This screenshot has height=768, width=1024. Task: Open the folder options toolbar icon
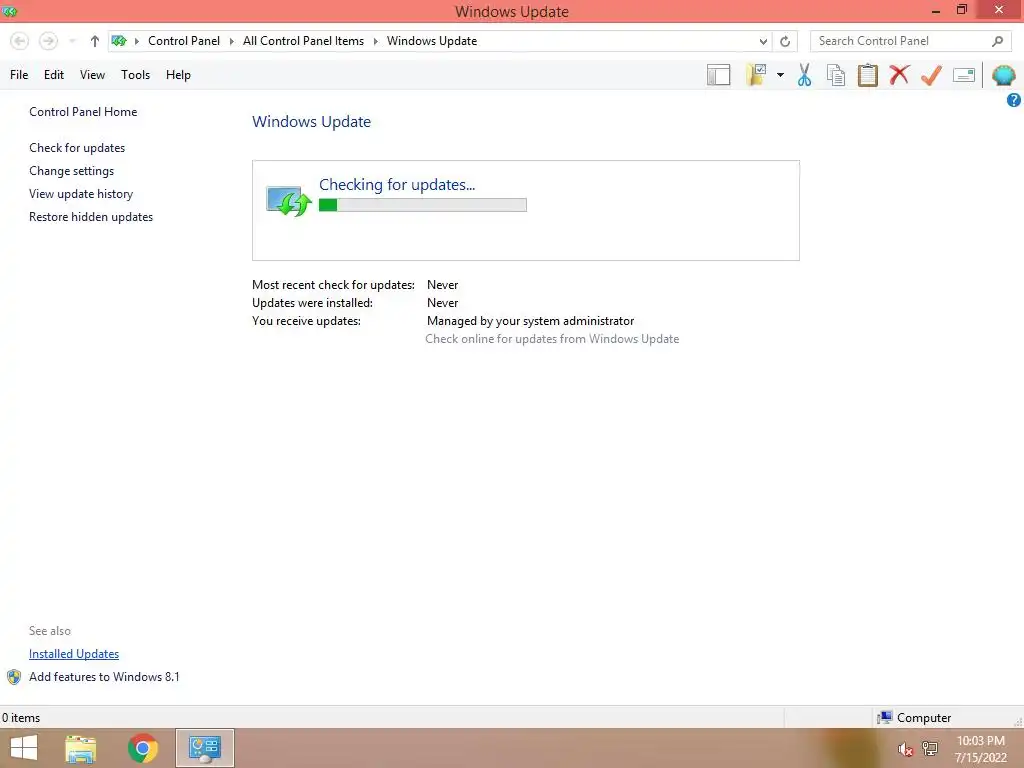click(x=756, y=75)
